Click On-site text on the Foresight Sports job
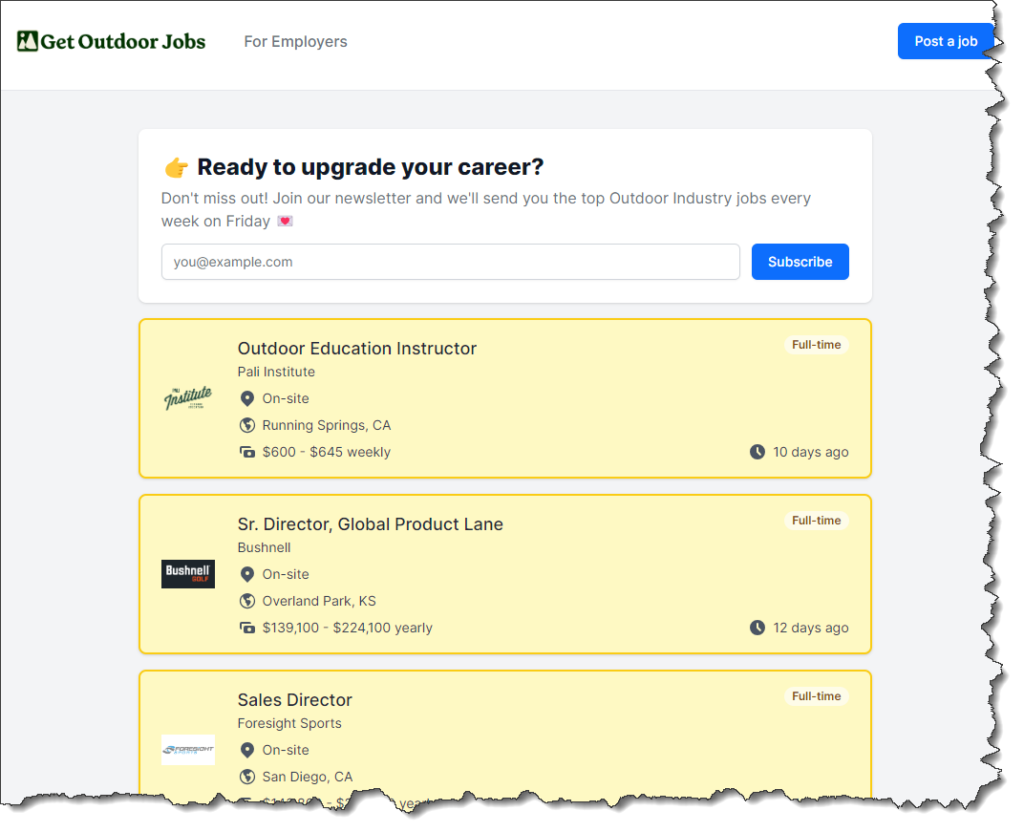Image resolution: width=1024 pixels, height=832 pixels. (x=285, y=750)
